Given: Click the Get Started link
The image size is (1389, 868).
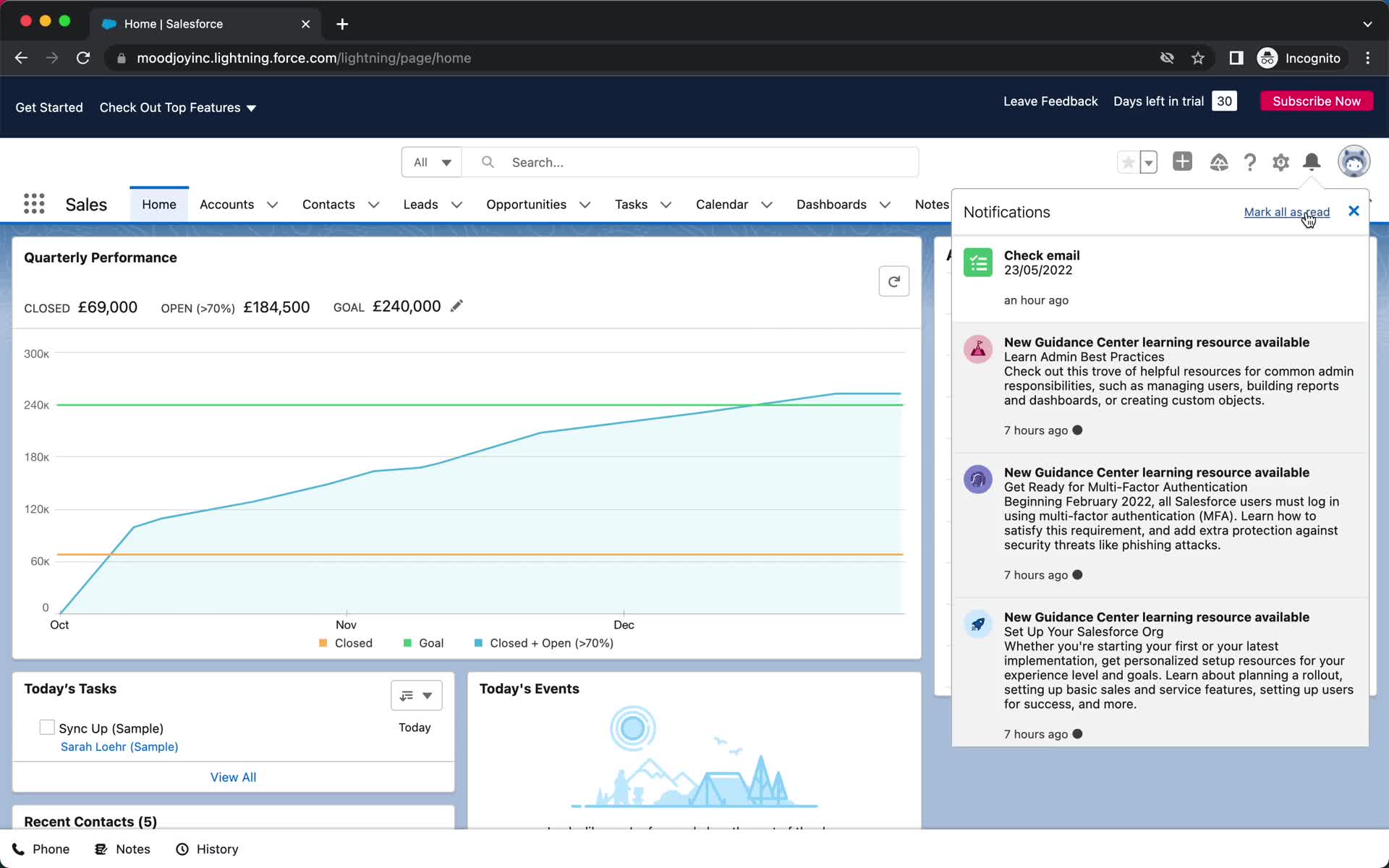Looking at the screenshot, I should click(49, 108).
